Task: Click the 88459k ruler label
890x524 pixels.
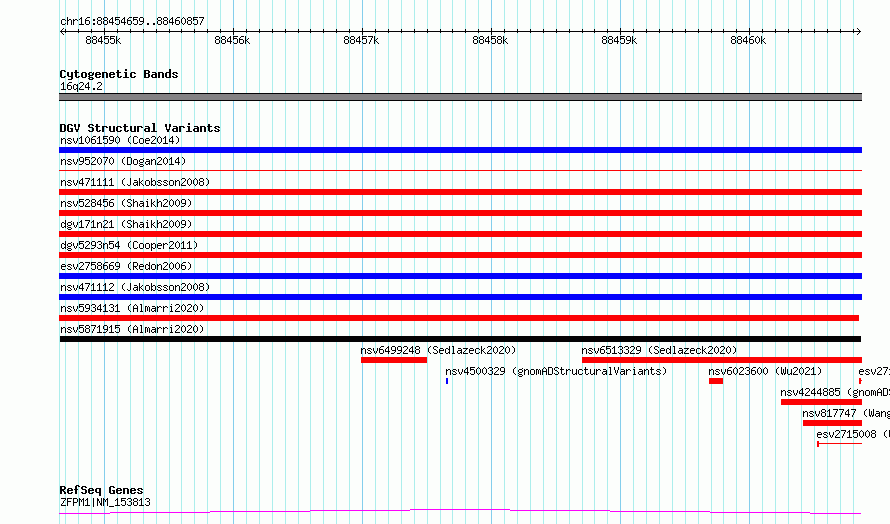Action: [619, 40]
